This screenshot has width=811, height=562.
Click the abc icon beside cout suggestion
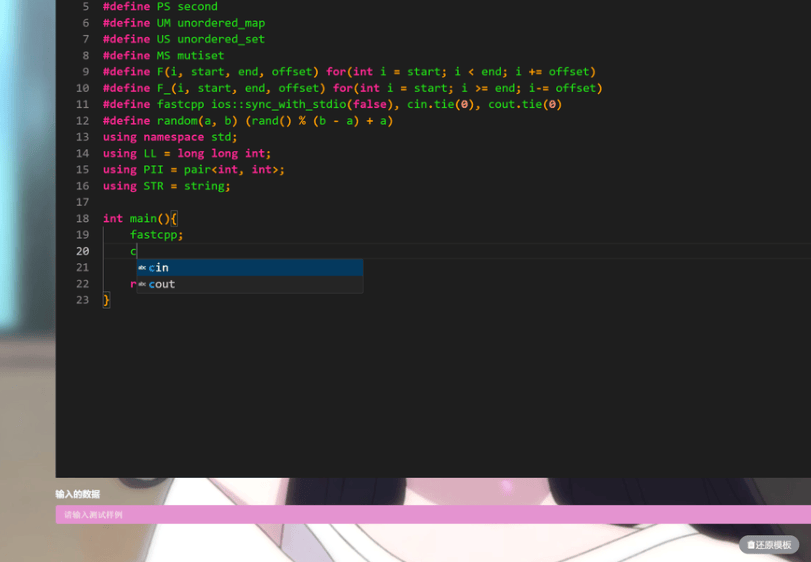142,285
